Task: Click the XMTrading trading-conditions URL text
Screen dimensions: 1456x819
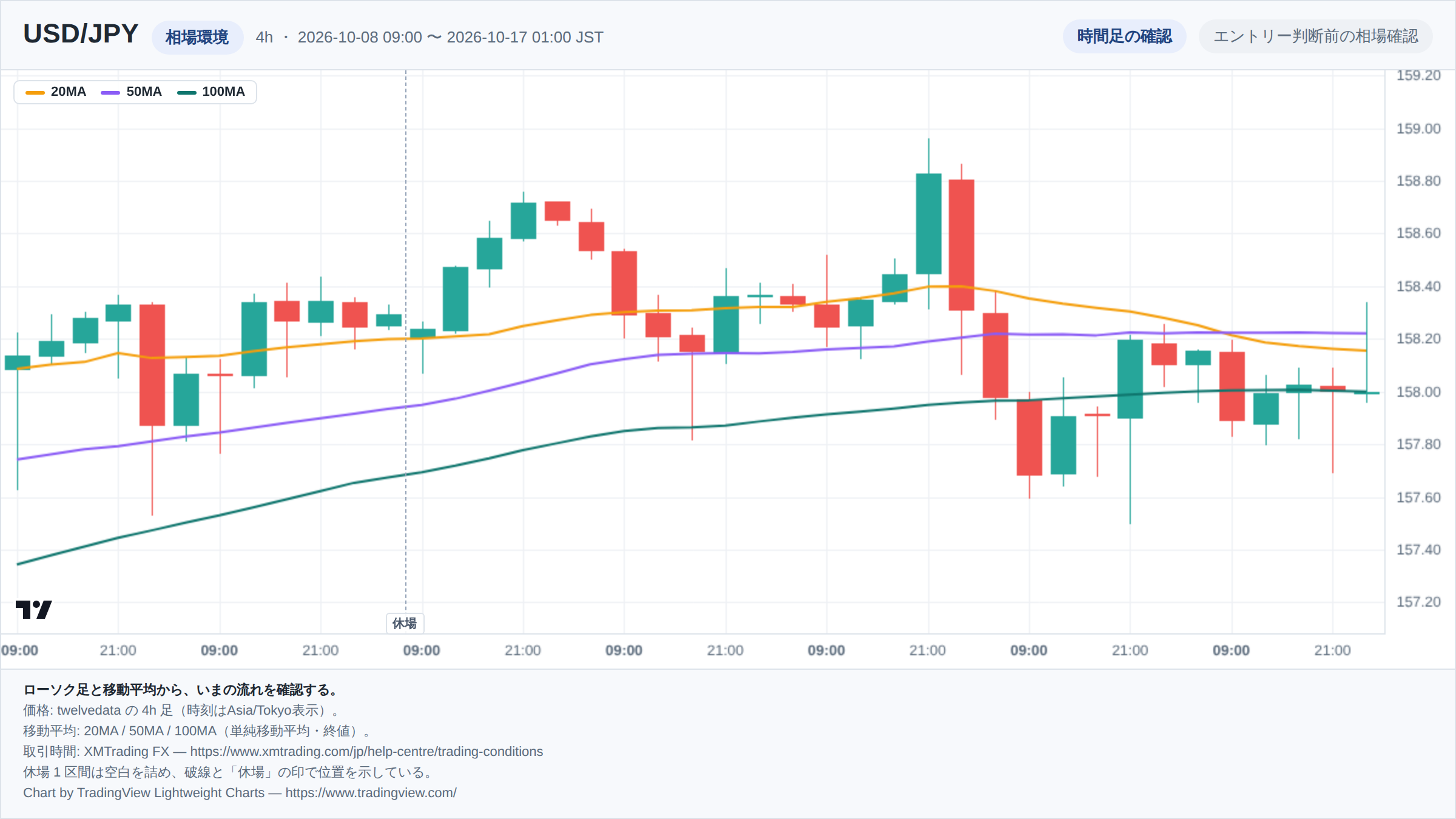Action: [366, 752]
